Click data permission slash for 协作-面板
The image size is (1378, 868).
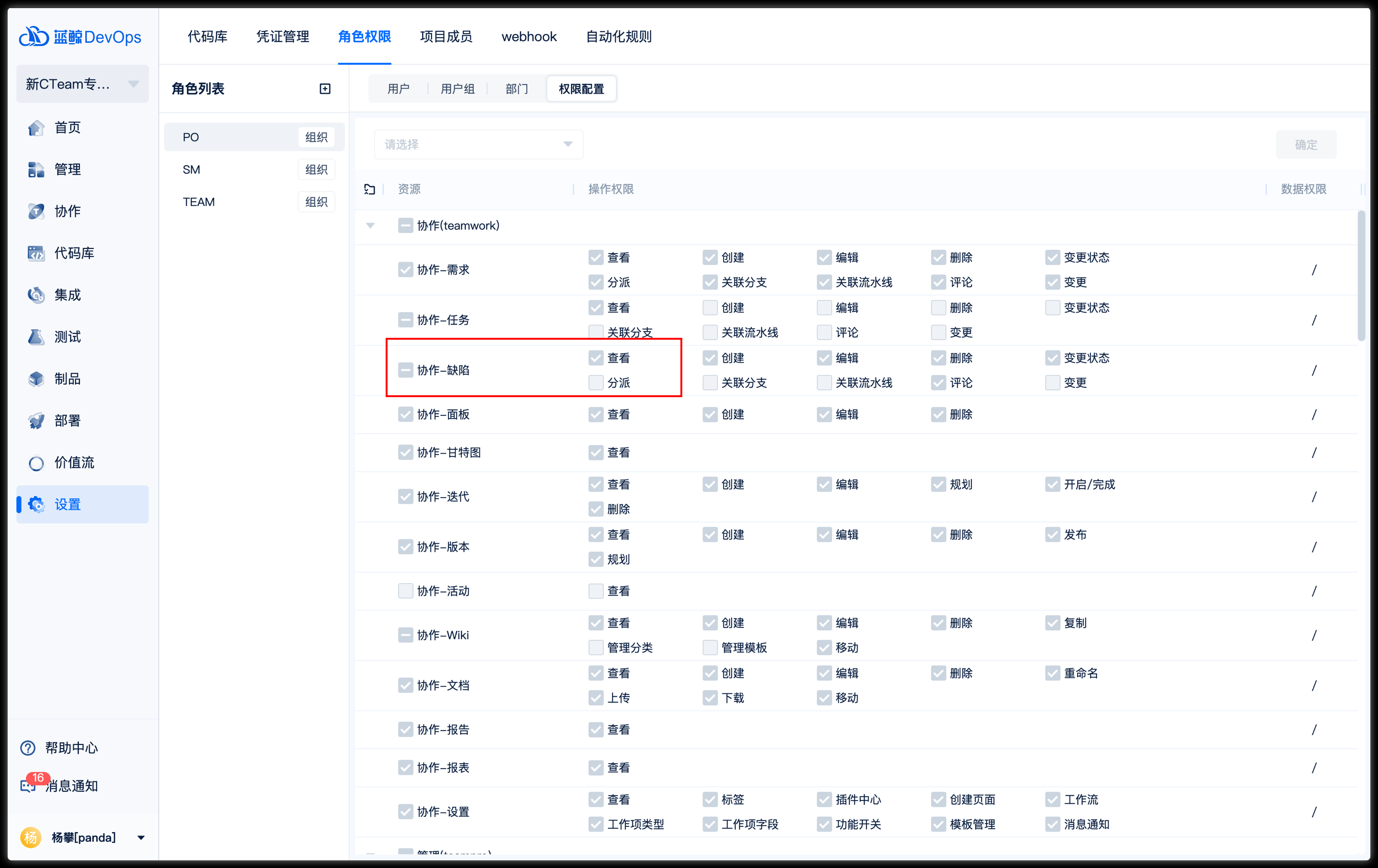pyautogui.click(x=1314, y=414)
